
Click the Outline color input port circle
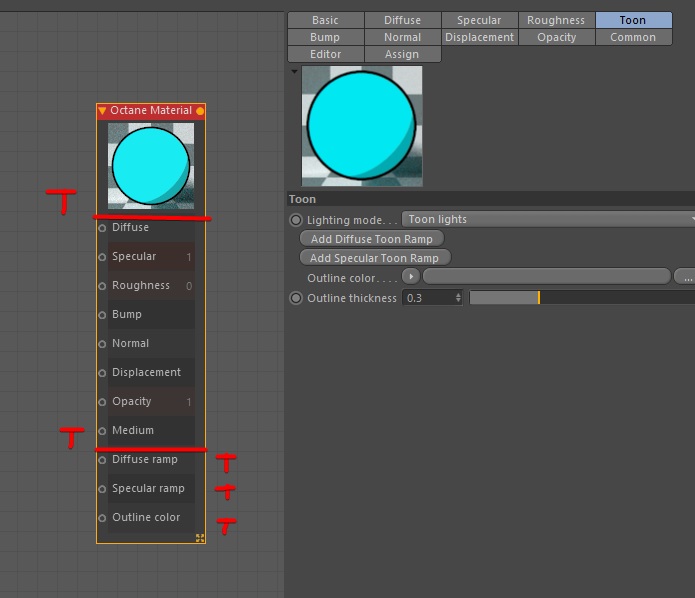102,518
